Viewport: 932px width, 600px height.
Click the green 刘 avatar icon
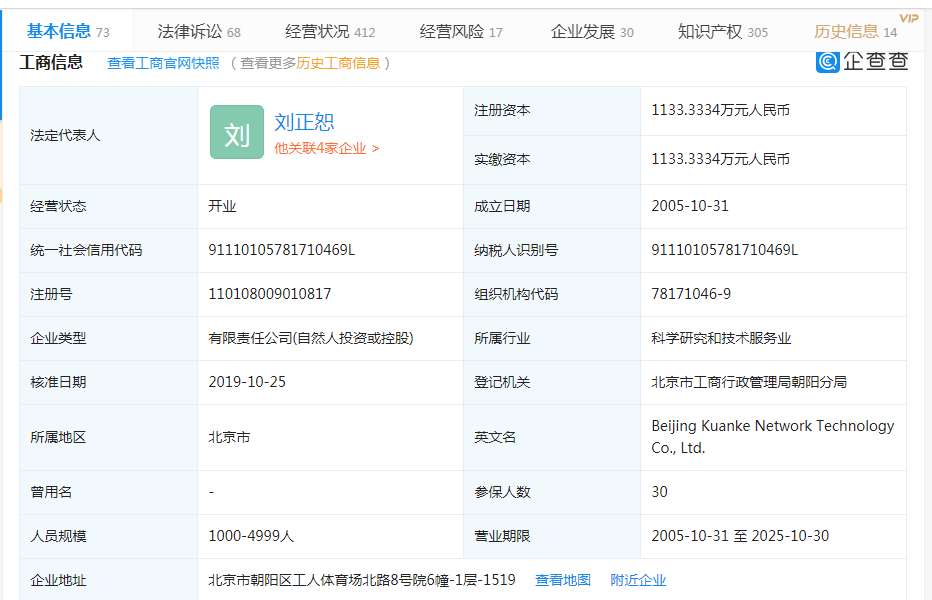tap(237, 132)
